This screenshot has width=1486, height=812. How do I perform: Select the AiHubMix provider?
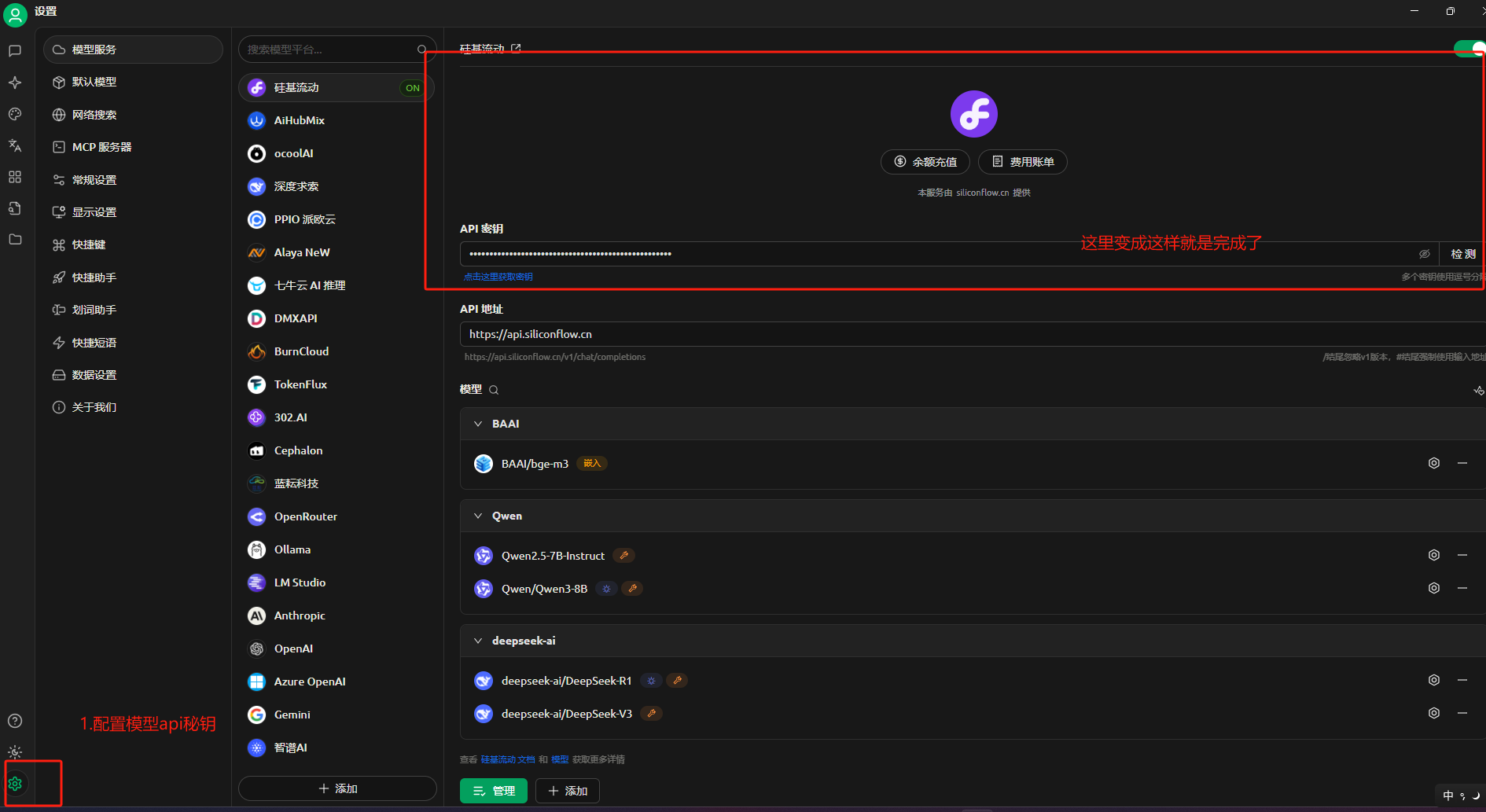coord(336,120)
